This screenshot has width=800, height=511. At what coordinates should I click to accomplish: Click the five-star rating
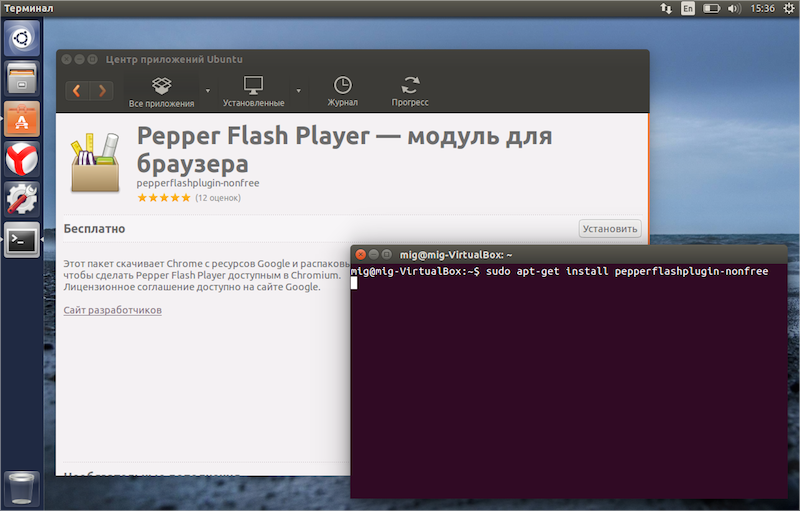164,198
